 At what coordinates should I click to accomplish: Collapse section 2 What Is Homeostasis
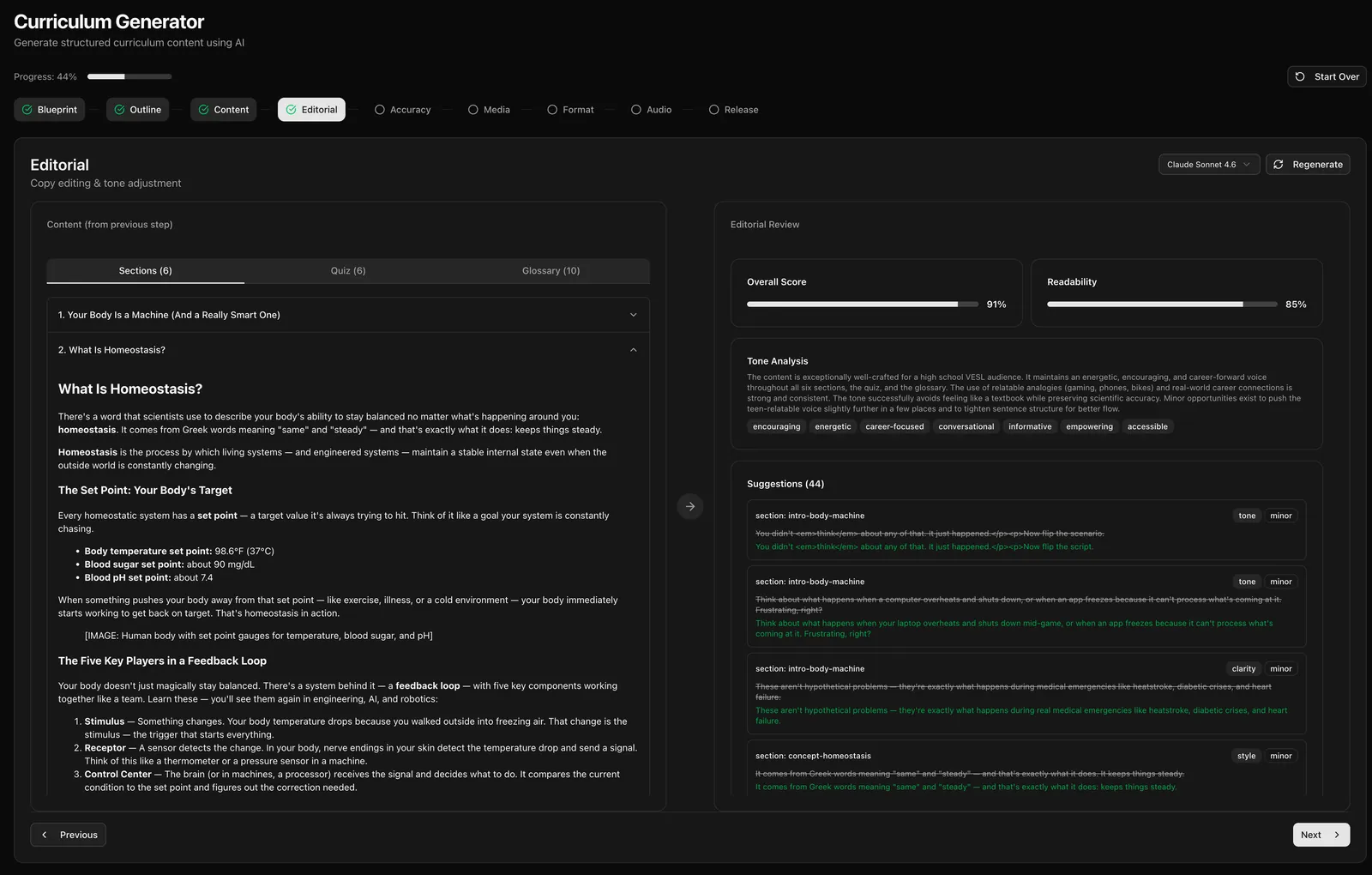(348, 350)
